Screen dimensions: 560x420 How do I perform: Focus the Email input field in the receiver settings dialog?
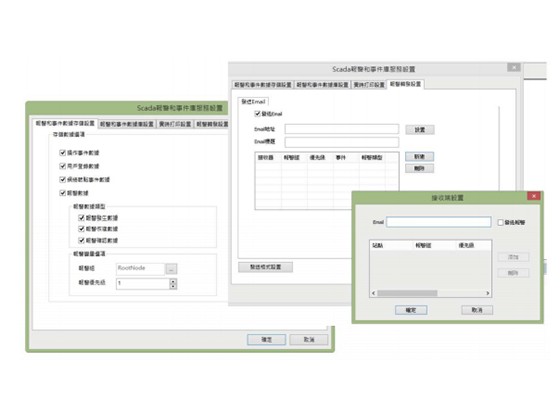[439, 222]
